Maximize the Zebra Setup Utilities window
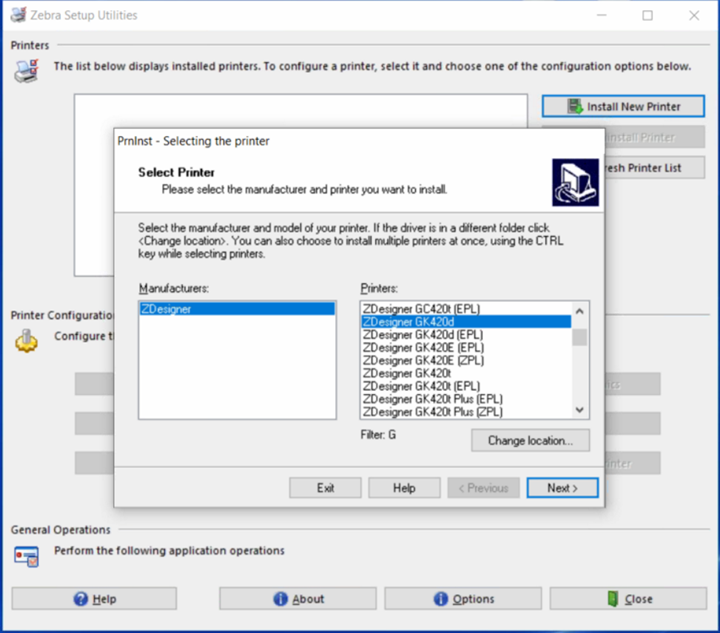The width and height of the screenshot is (720, 633). 647,16
